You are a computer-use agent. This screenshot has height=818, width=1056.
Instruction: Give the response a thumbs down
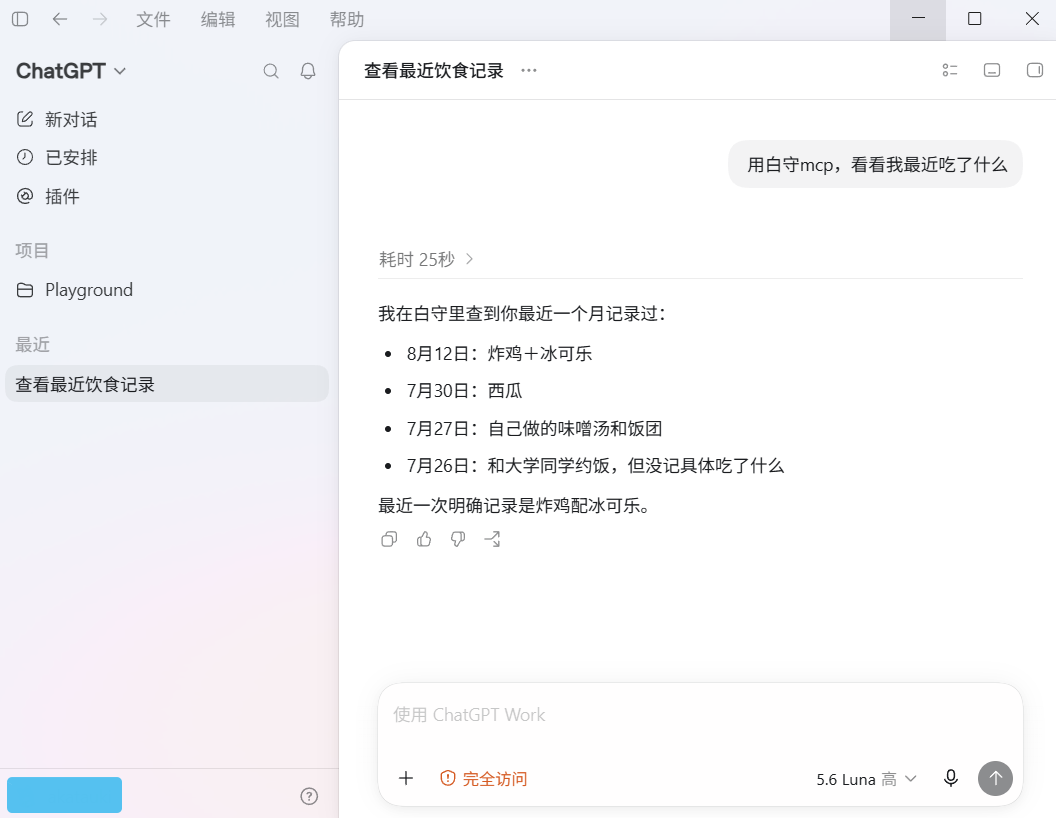point(458,539)
